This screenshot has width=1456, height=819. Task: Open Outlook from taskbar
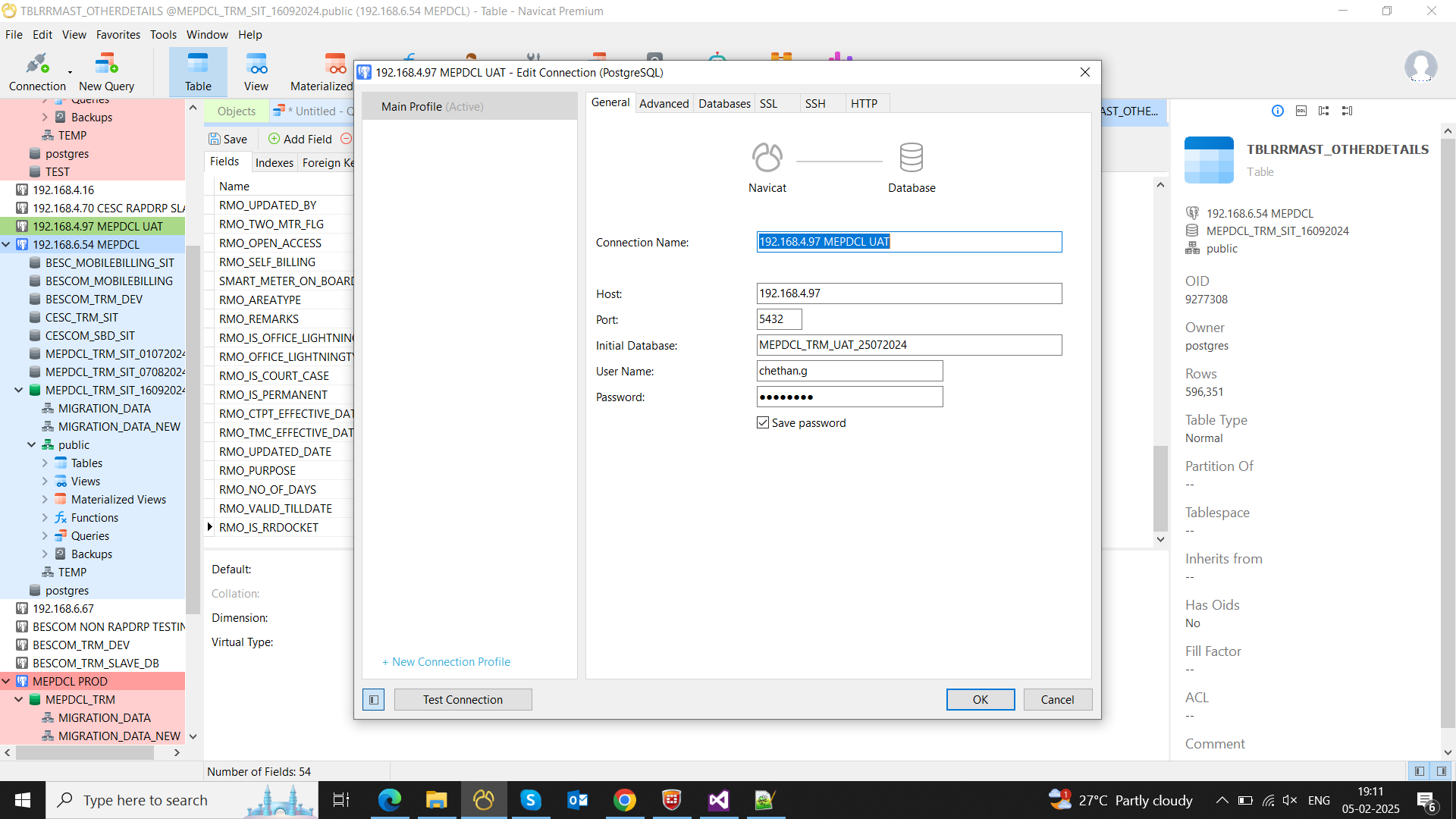(578, 800)
